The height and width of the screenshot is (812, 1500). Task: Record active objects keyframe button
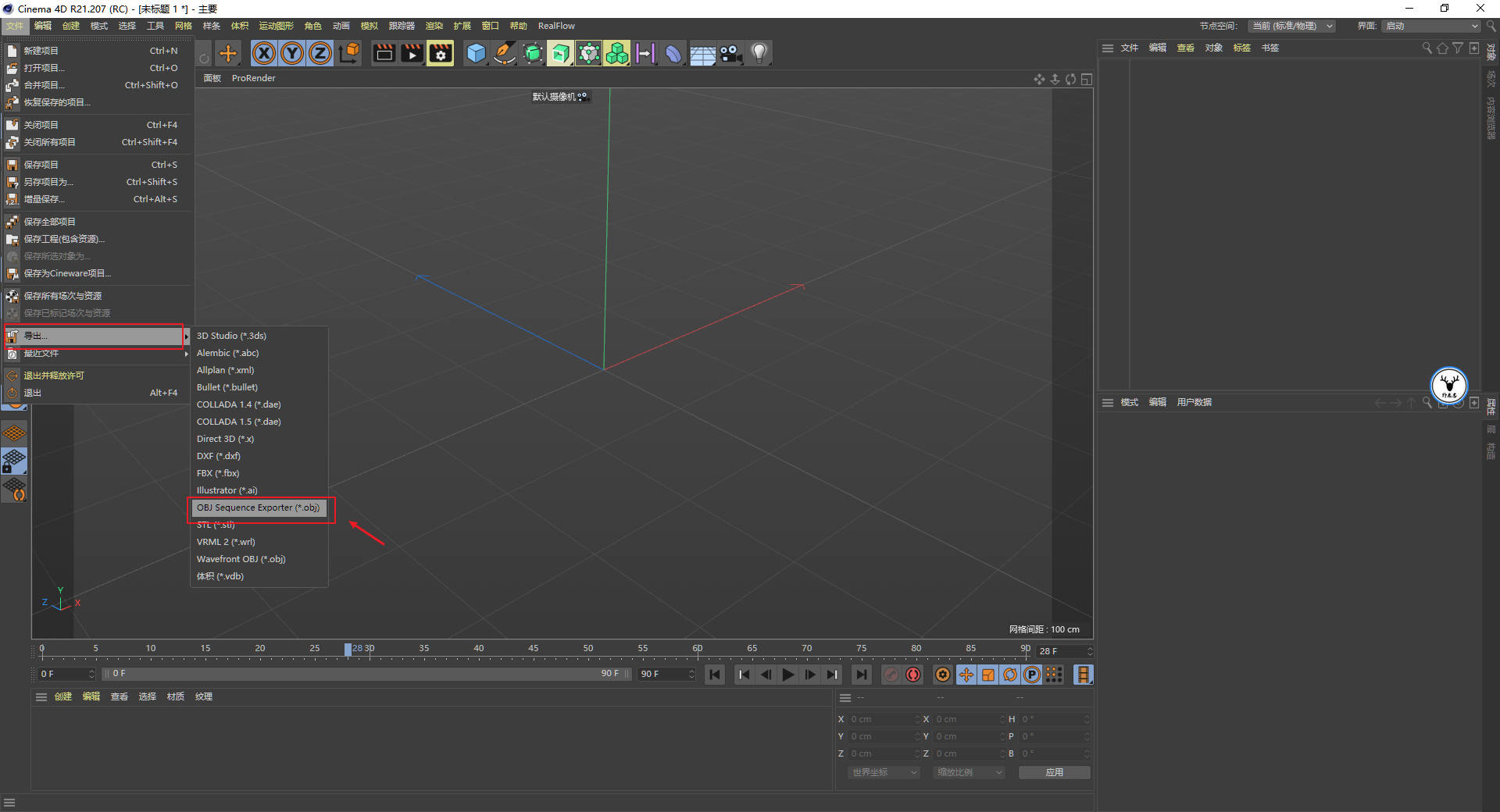click(891, 675)
